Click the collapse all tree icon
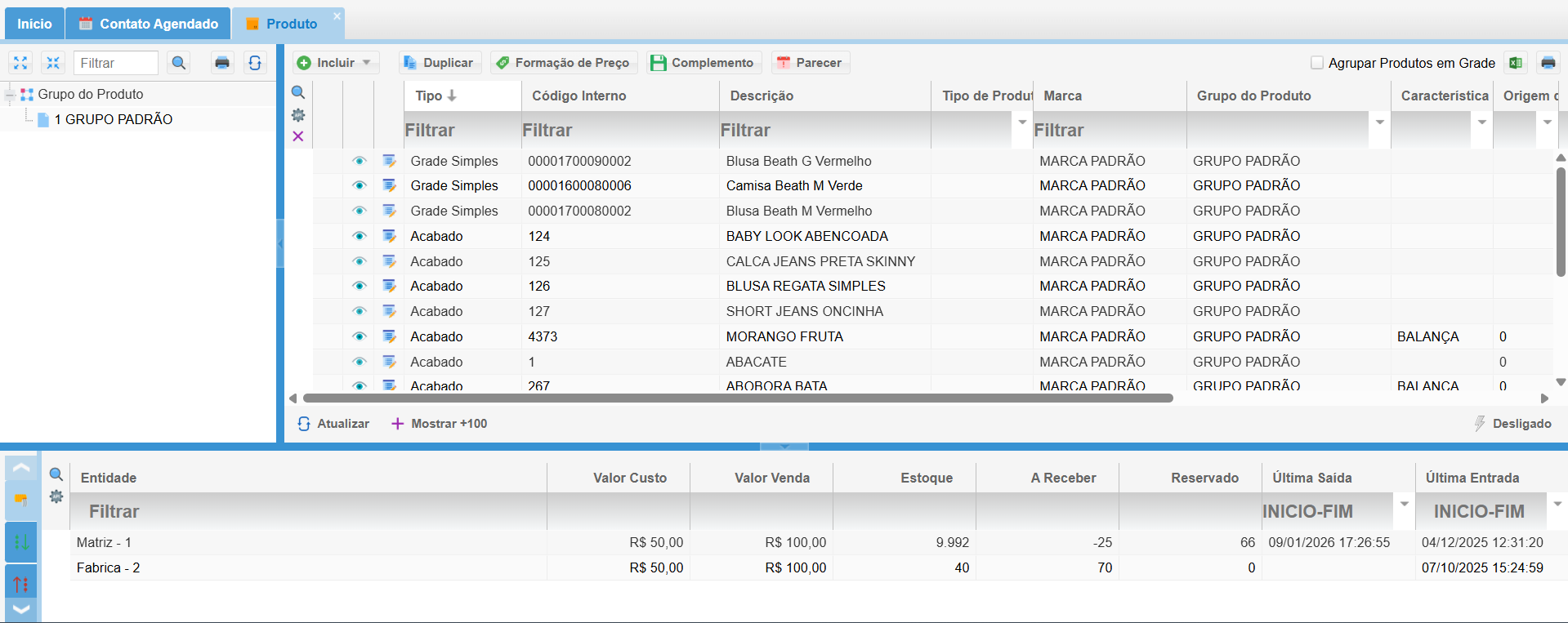 (x=53, y=63)
